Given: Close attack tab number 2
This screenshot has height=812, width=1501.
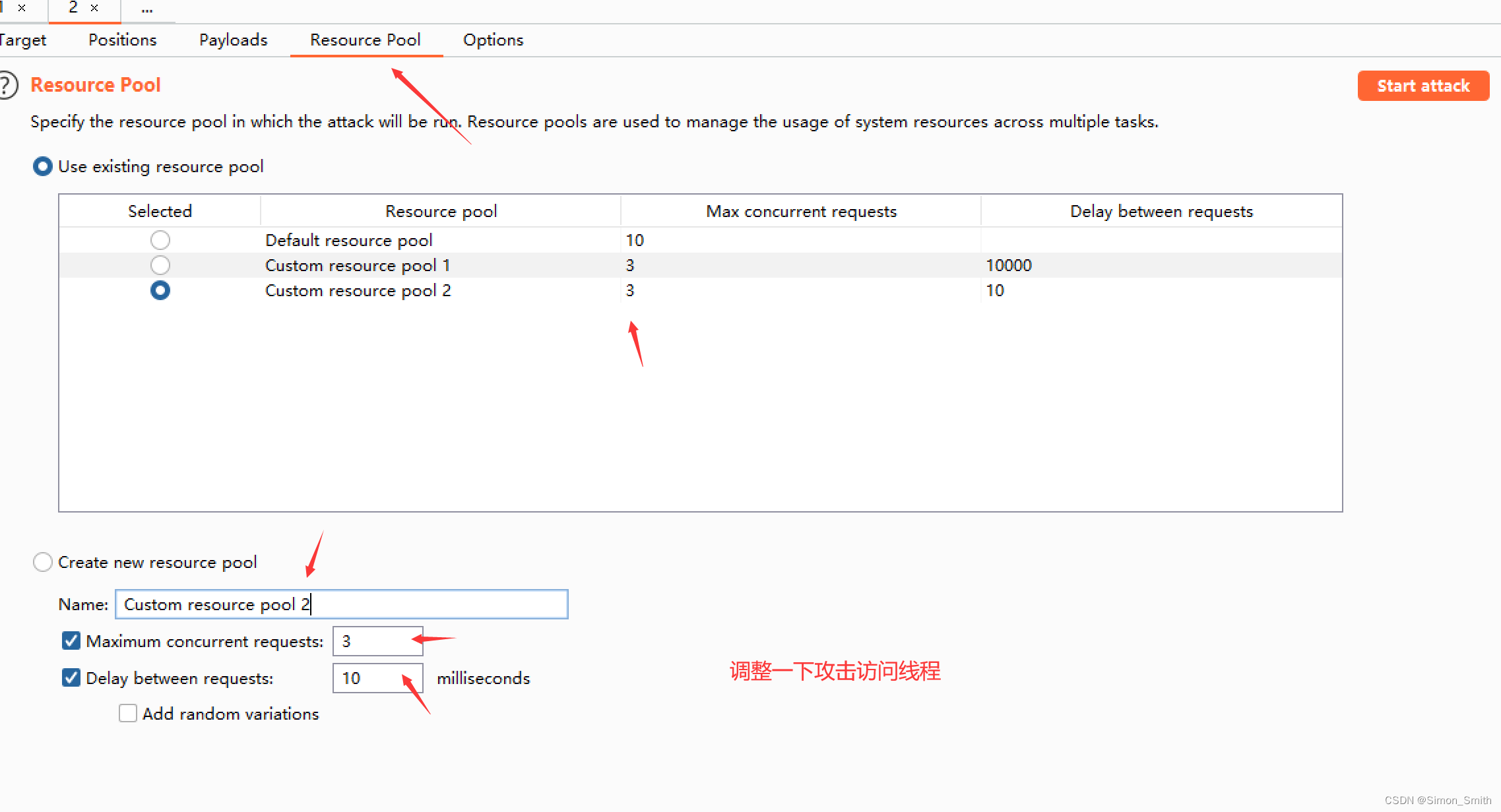Looking at the screenshot, I should click(94, 8).
